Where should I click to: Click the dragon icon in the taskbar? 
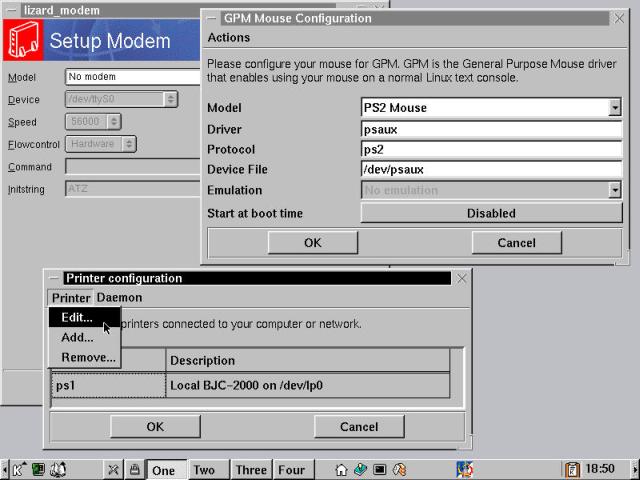(x=464, y=469)
